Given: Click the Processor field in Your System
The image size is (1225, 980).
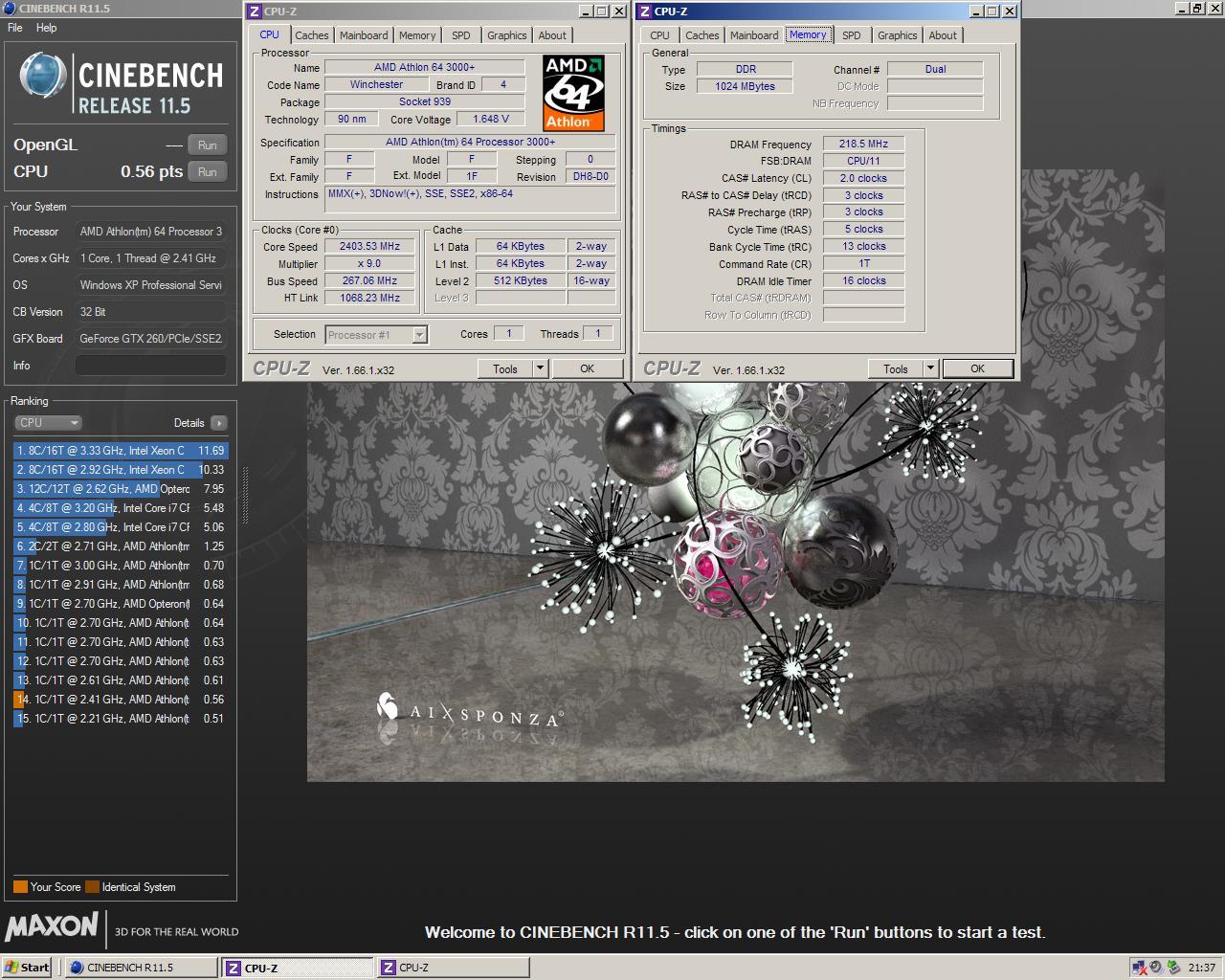Looking at the screenshot, I should point(151,232).
